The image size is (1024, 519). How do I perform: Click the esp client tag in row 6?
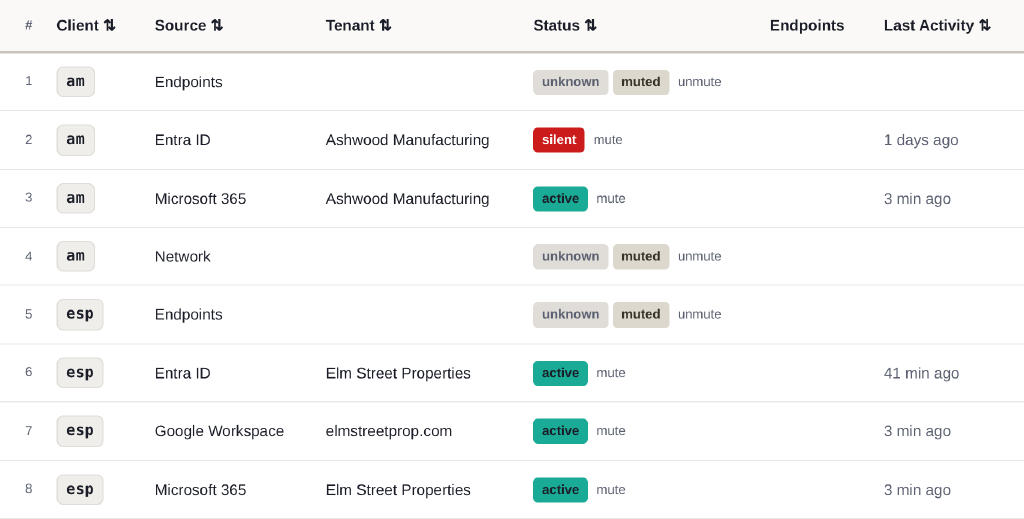click(x=80, y=373)
